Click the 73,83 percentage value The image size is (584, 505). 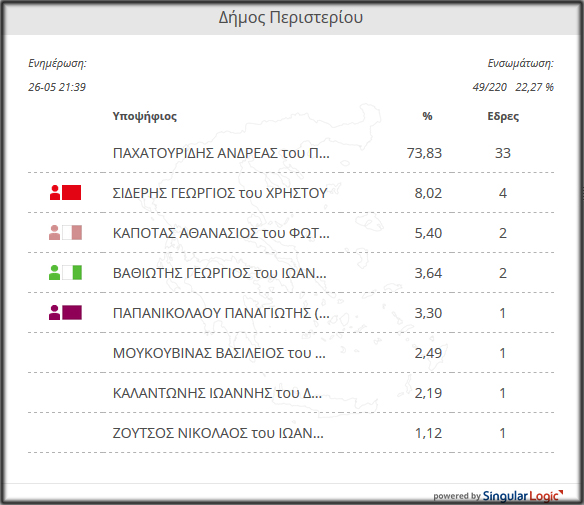424,153
